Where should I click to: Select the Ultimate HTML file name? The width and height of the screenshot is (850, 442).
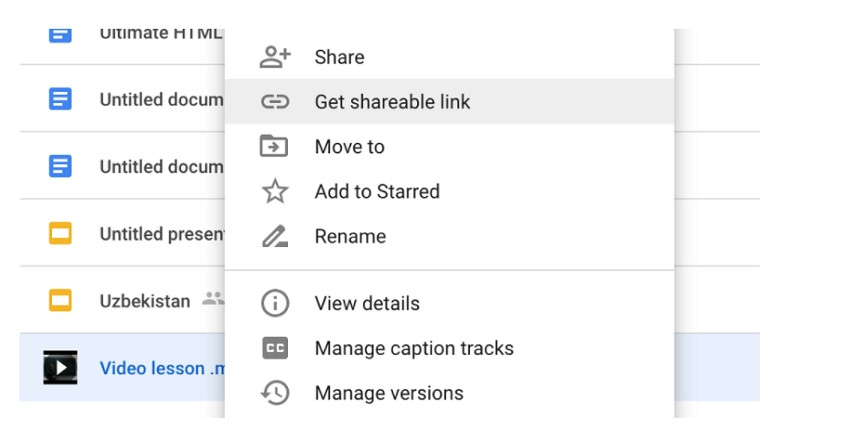tap(161, 34)
